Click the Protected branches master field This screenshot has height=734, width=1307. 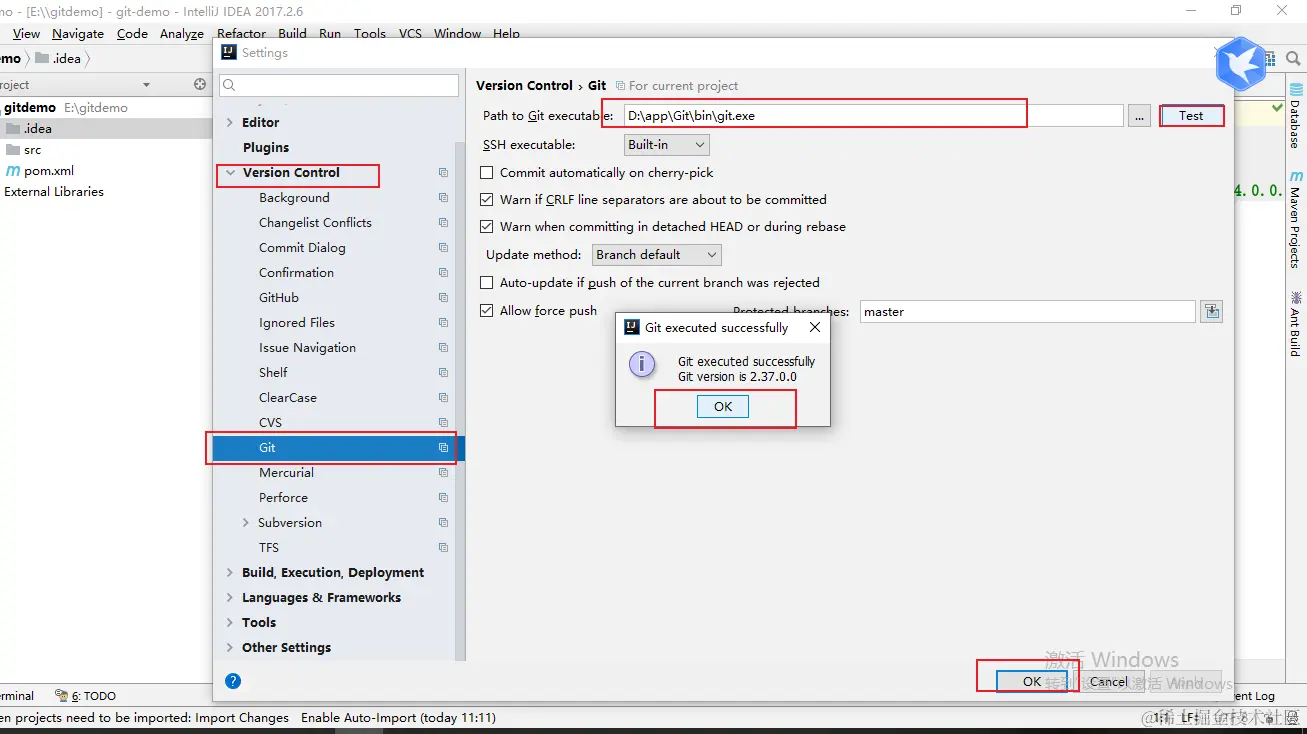pyautogui.click(x=1028, y=312)
